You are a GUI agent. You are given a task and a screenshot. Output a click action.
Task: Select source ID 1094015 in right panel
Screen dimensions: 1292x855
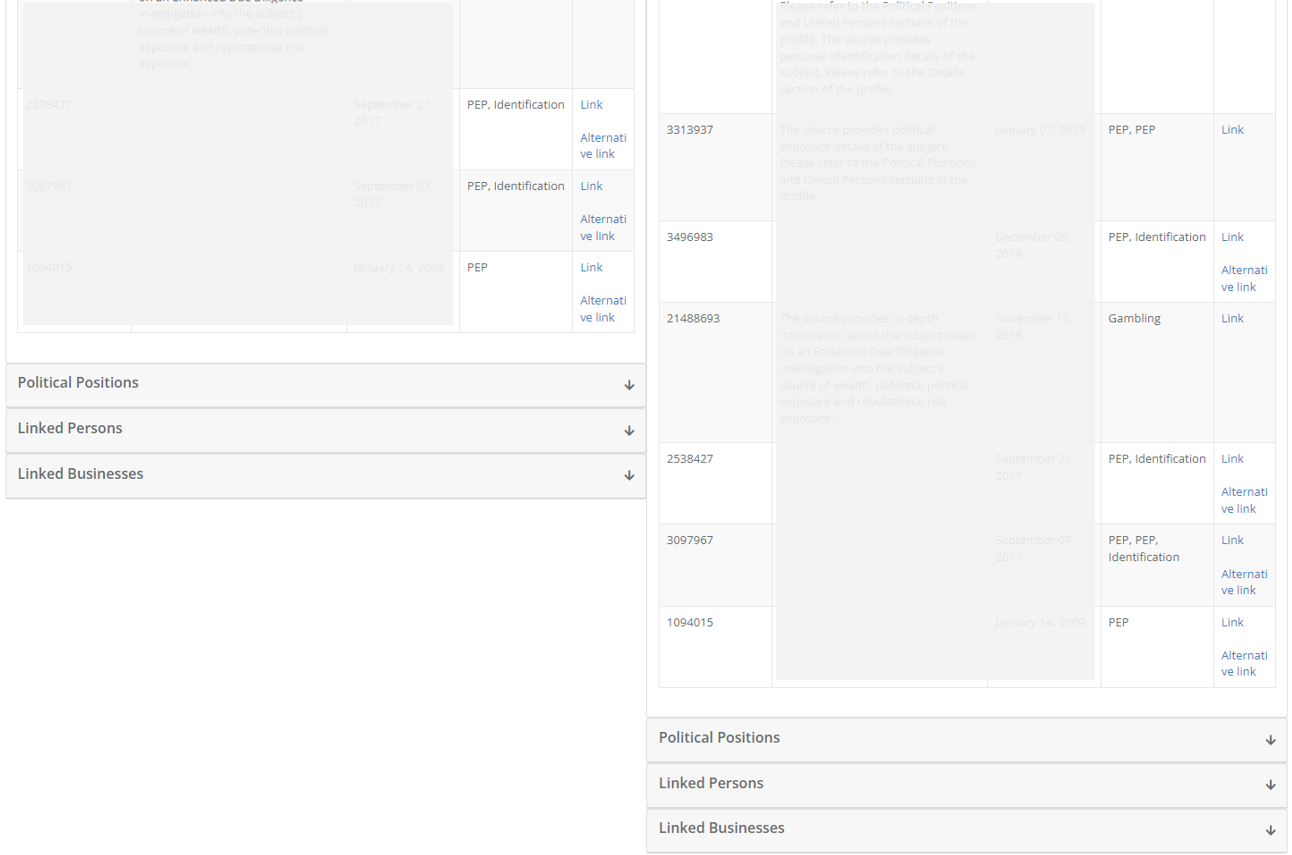coord(715,646)
